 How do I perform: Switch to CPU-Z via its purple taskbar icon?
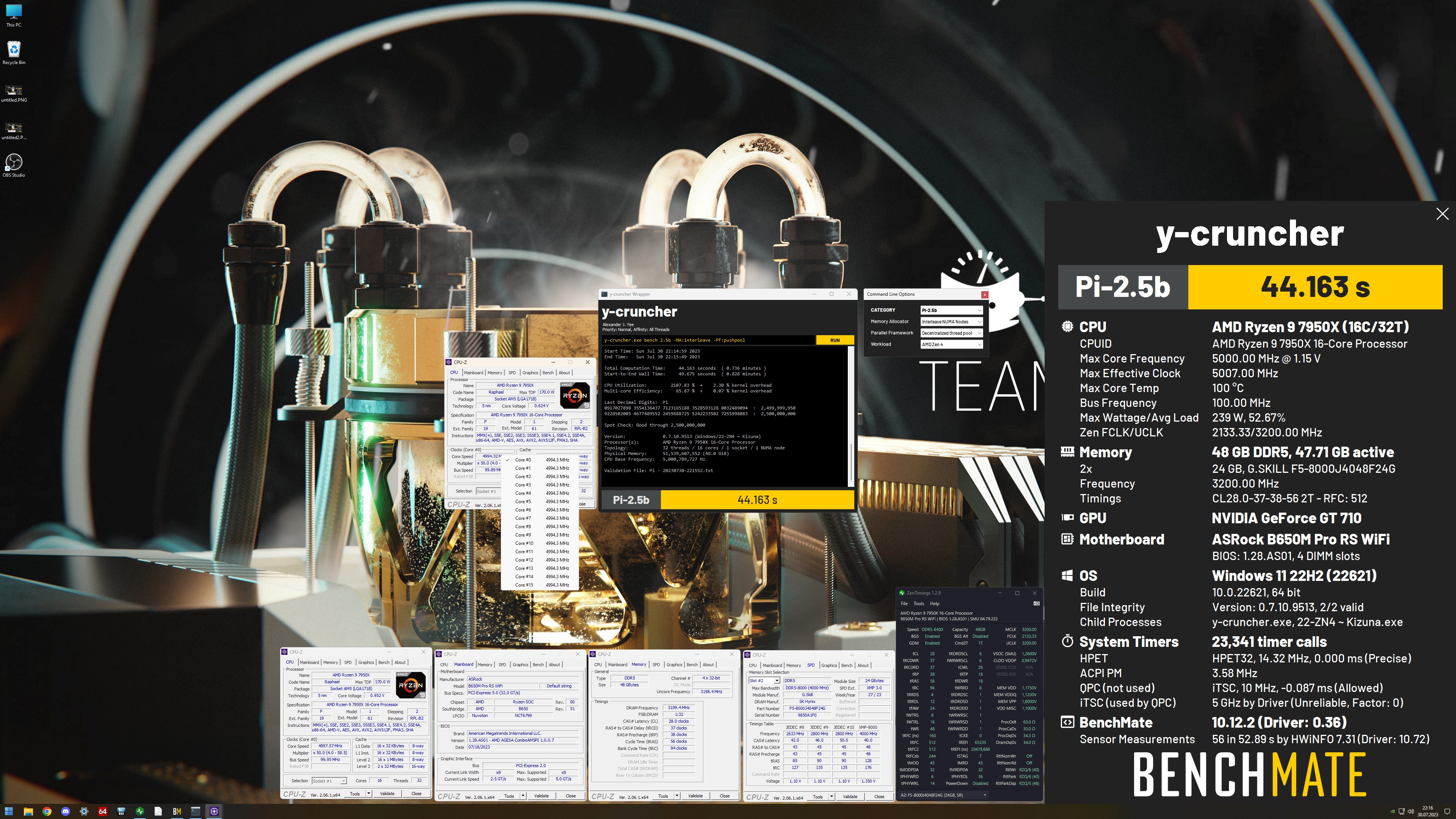[x=214, y=811]
